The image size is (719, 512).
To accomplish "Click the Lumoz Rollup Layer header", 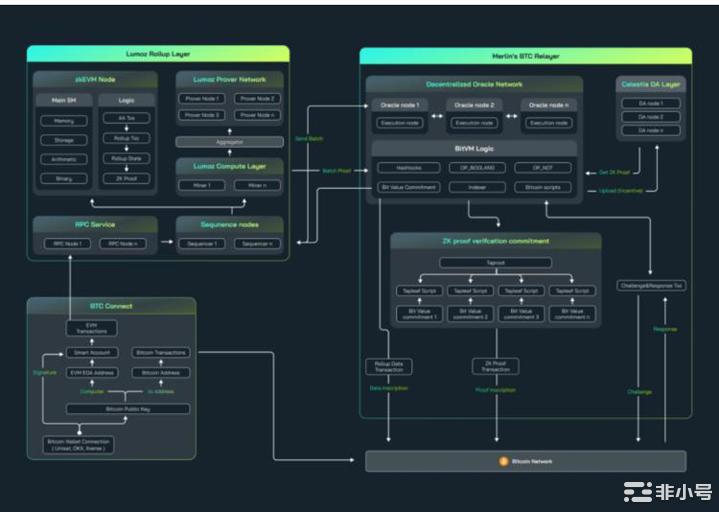I will [x=157, y=53].
